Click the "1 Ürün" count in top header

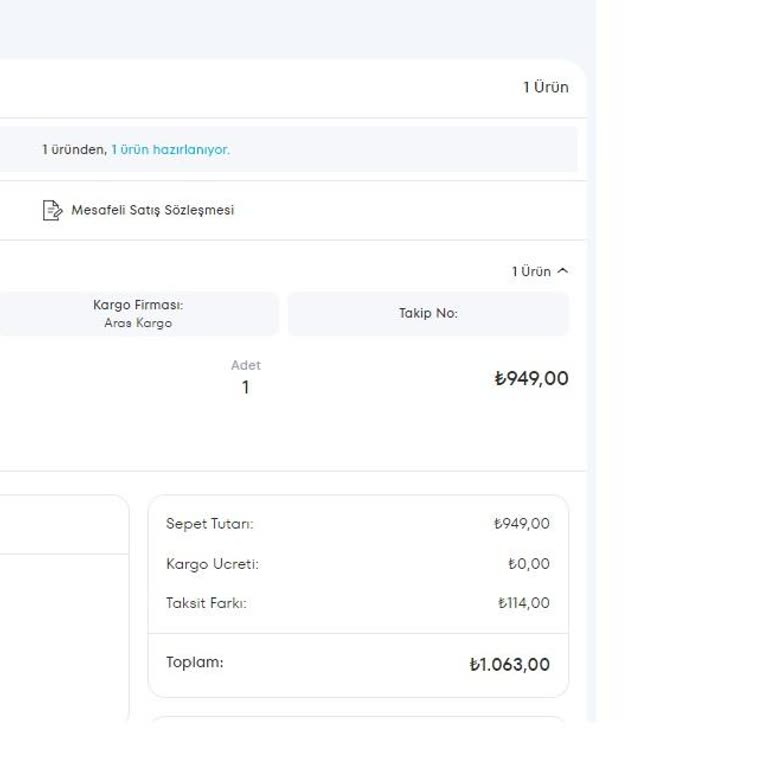545,87
